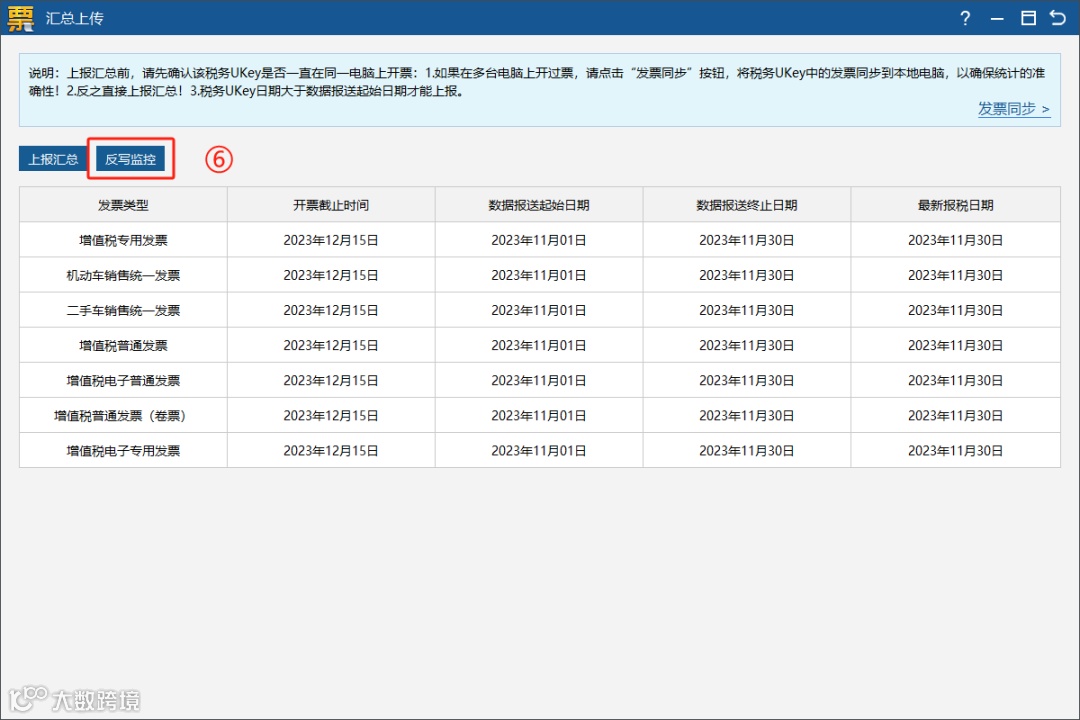Click the return arrow icon in title bar
Screen dimensions: 1080x720
click(1058, 18)
